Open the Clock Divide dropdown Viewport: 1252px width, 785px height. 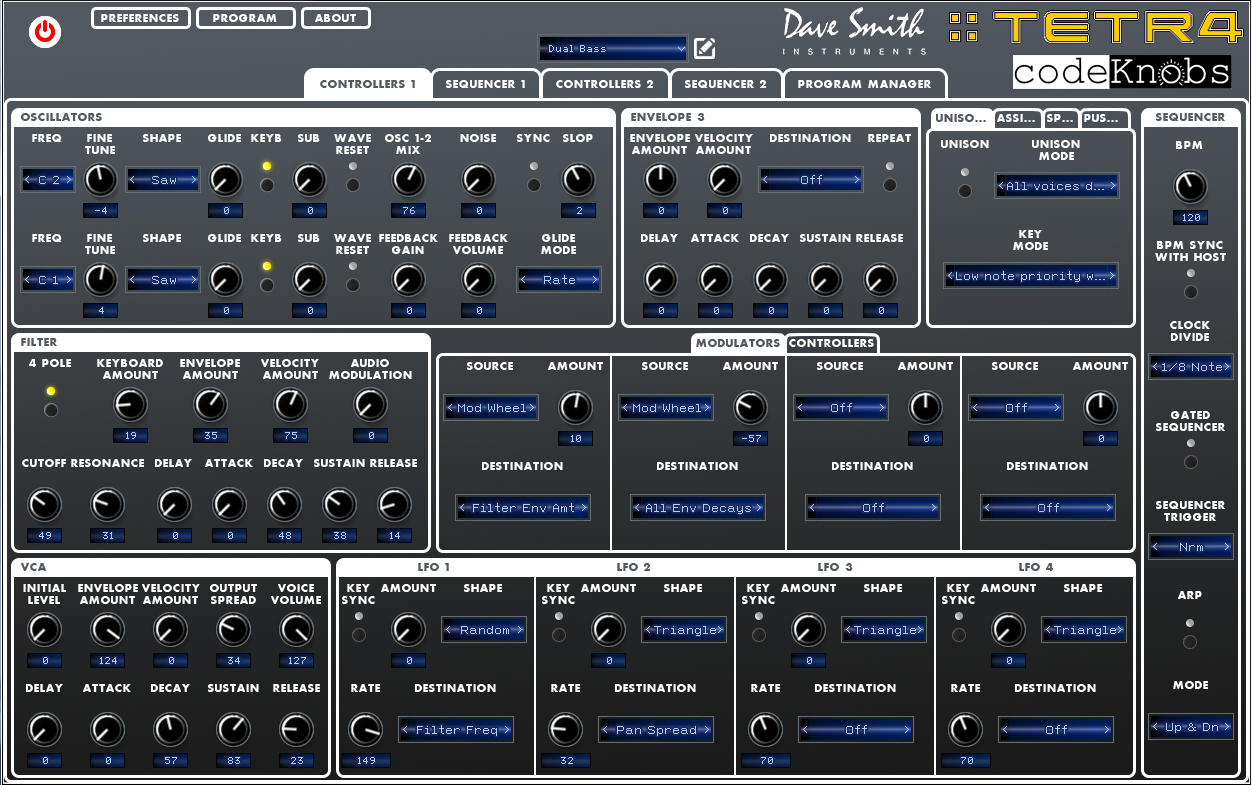(1191, 367)
